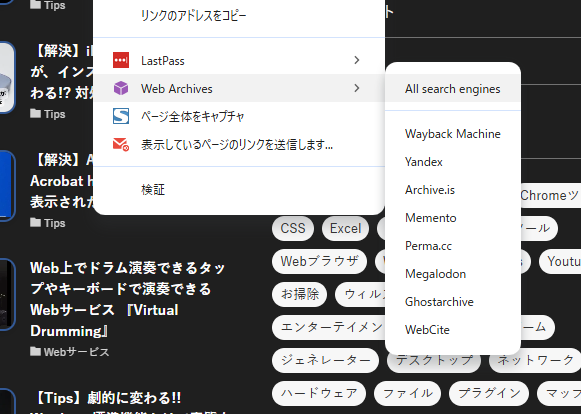The image size is (581, 414).
Task: Open the LastPass menu entry
Action: tap(239, 60)
